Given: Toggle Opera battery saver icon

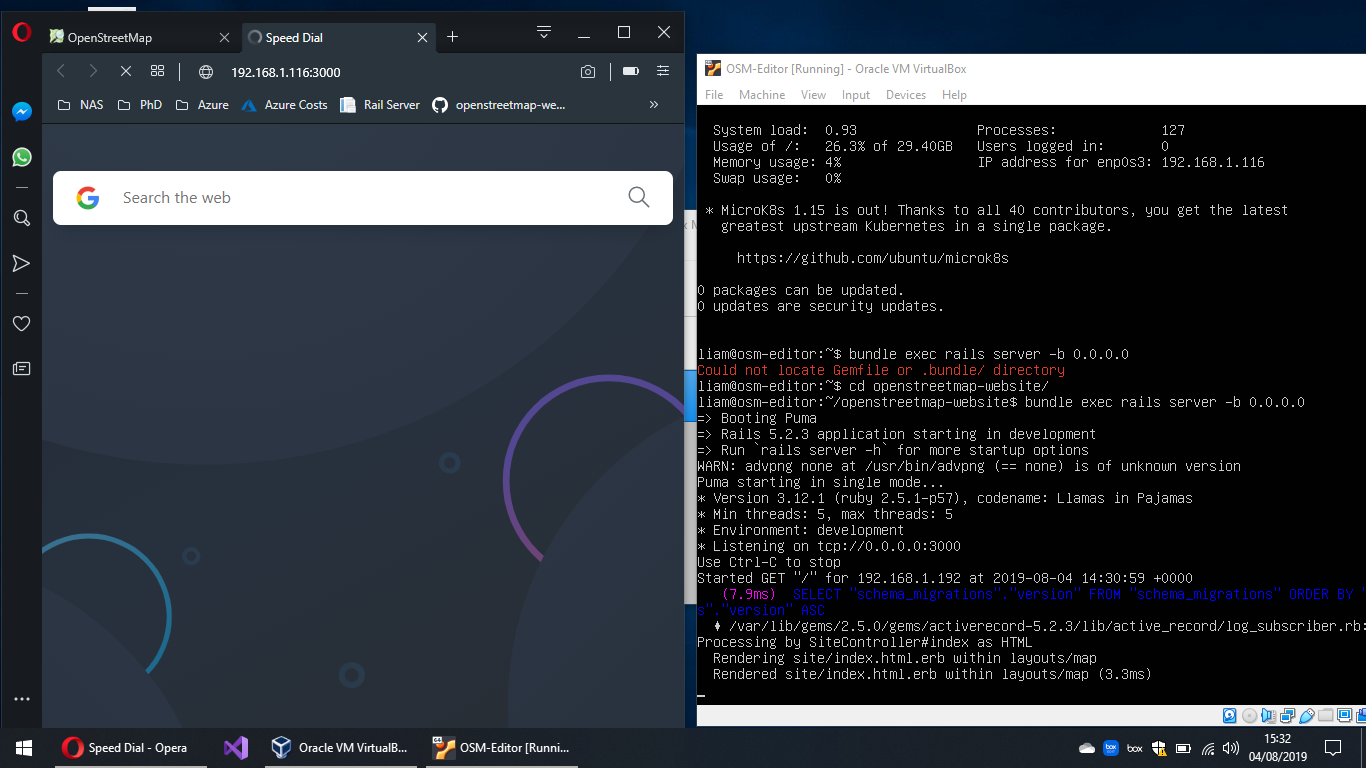Looking at the screenshot, I should tap(630, 71).
